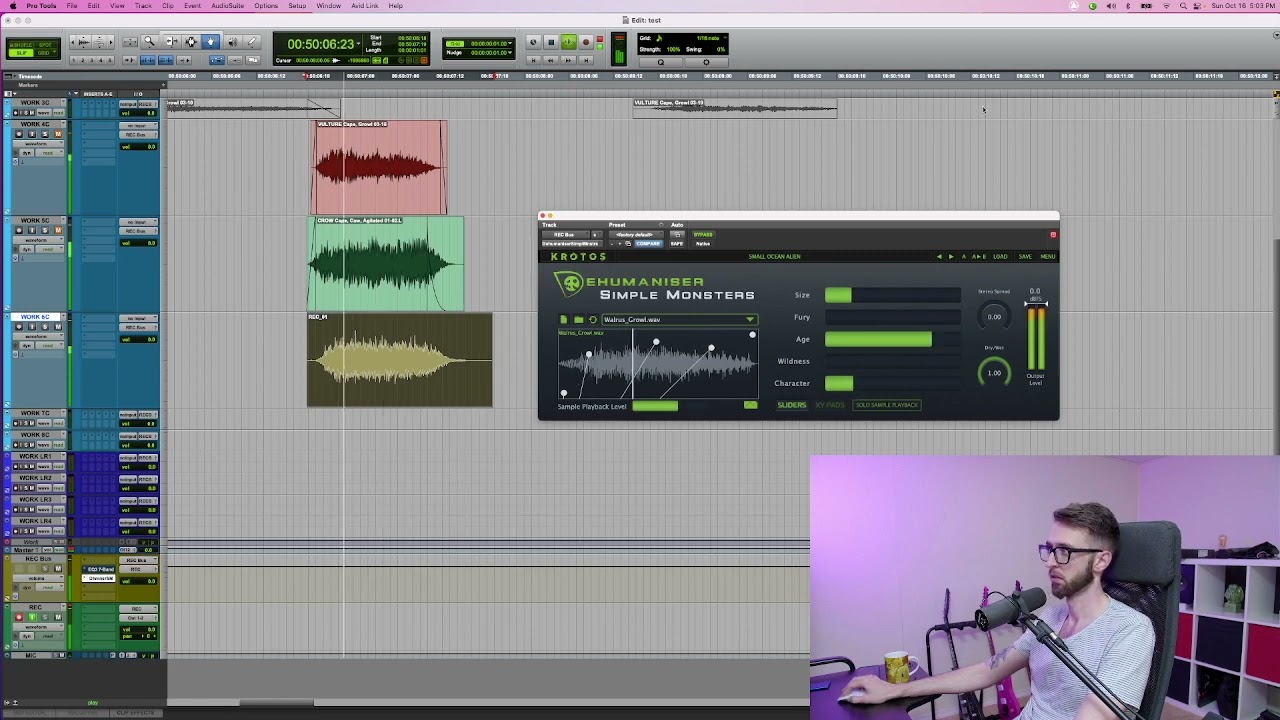Screen dimensions: 1280x720
Task: Click the reload sample icon in Dehumaniser
Action: pos(593,319)
